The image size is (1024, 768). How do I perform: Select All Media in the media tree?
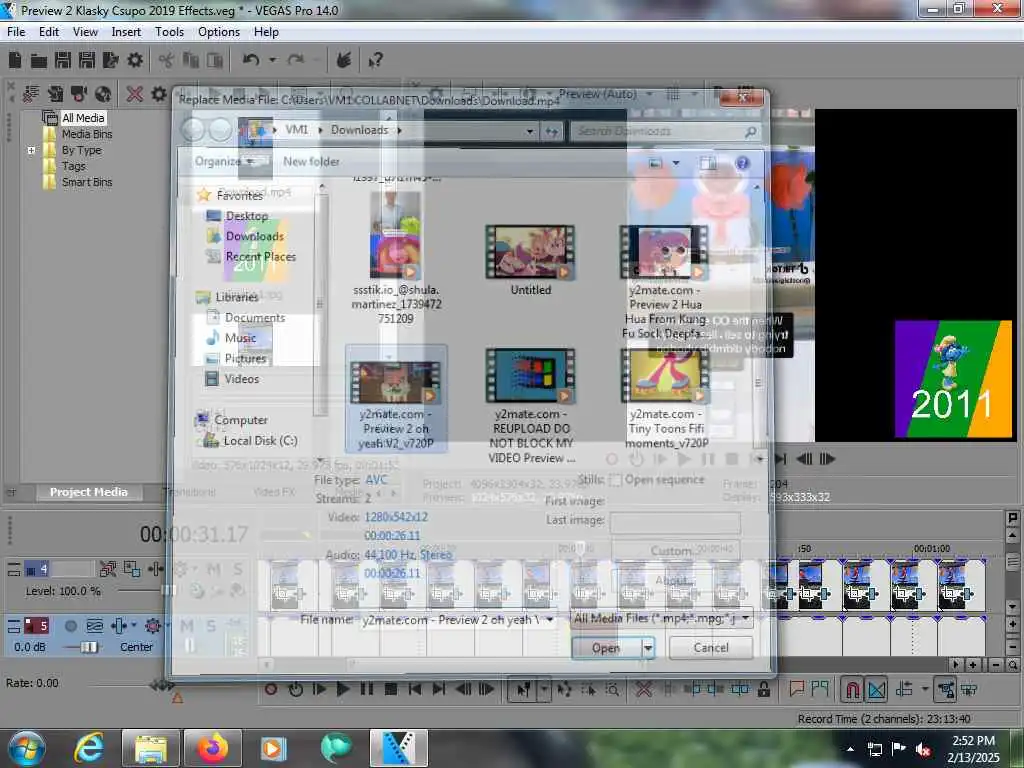click(83, 118)
